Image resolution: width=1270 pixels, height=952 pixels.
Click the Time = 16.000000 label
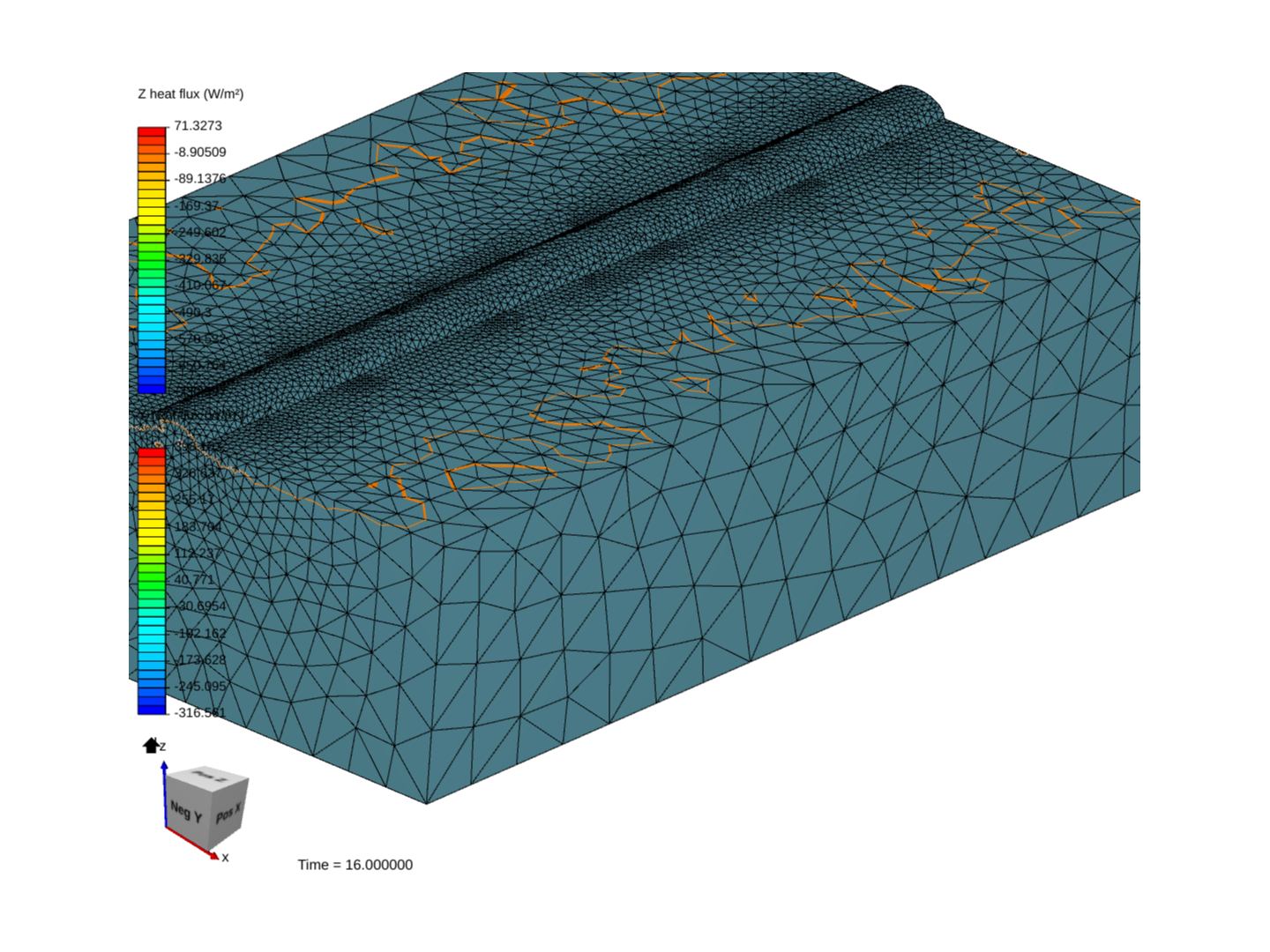[x=355, y=865]
